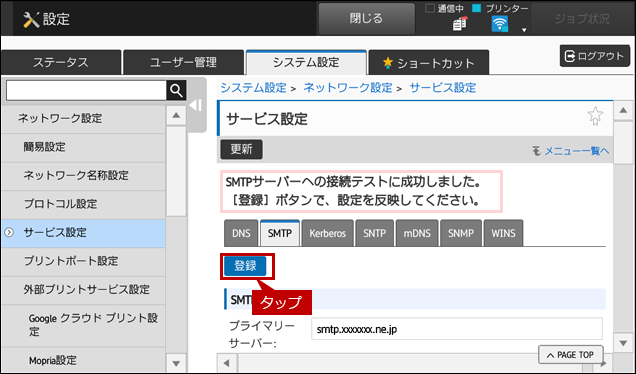Select the SNTP service tab
The height and width of the screenshot is (374, 636).
point(374,233)
